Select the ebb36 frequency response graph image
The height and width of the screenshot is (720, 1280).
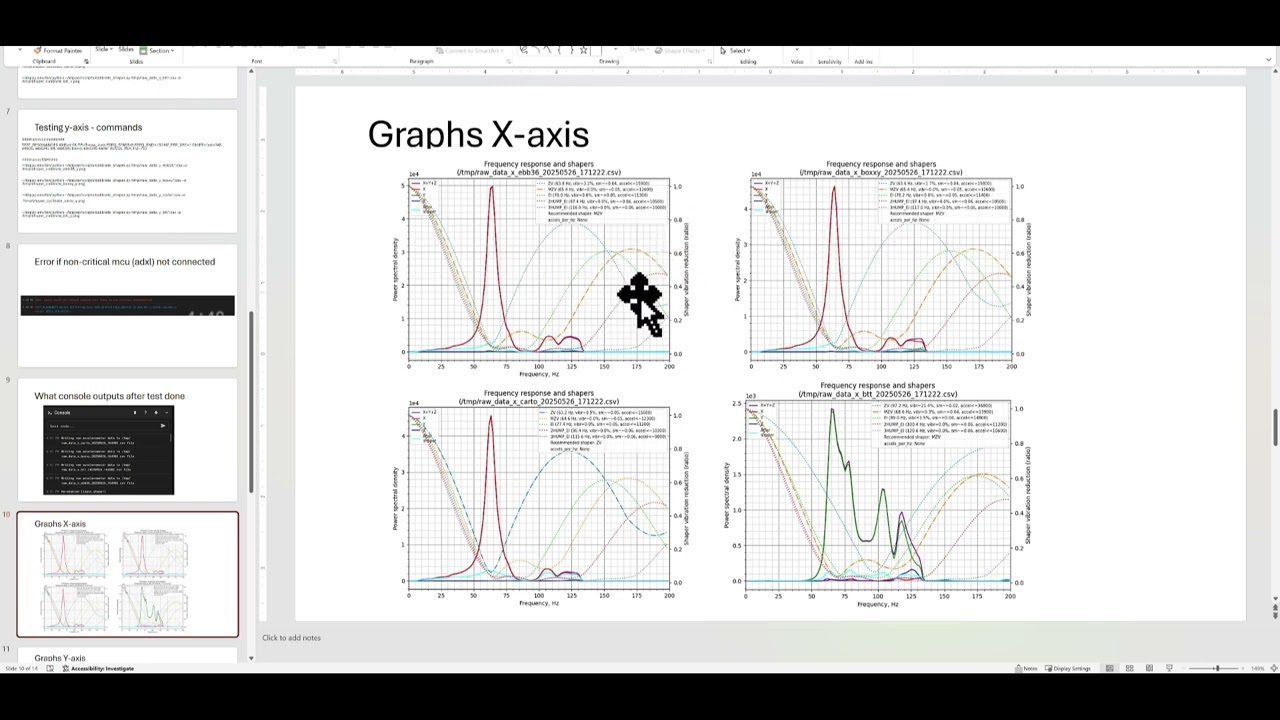click(543, 268)
